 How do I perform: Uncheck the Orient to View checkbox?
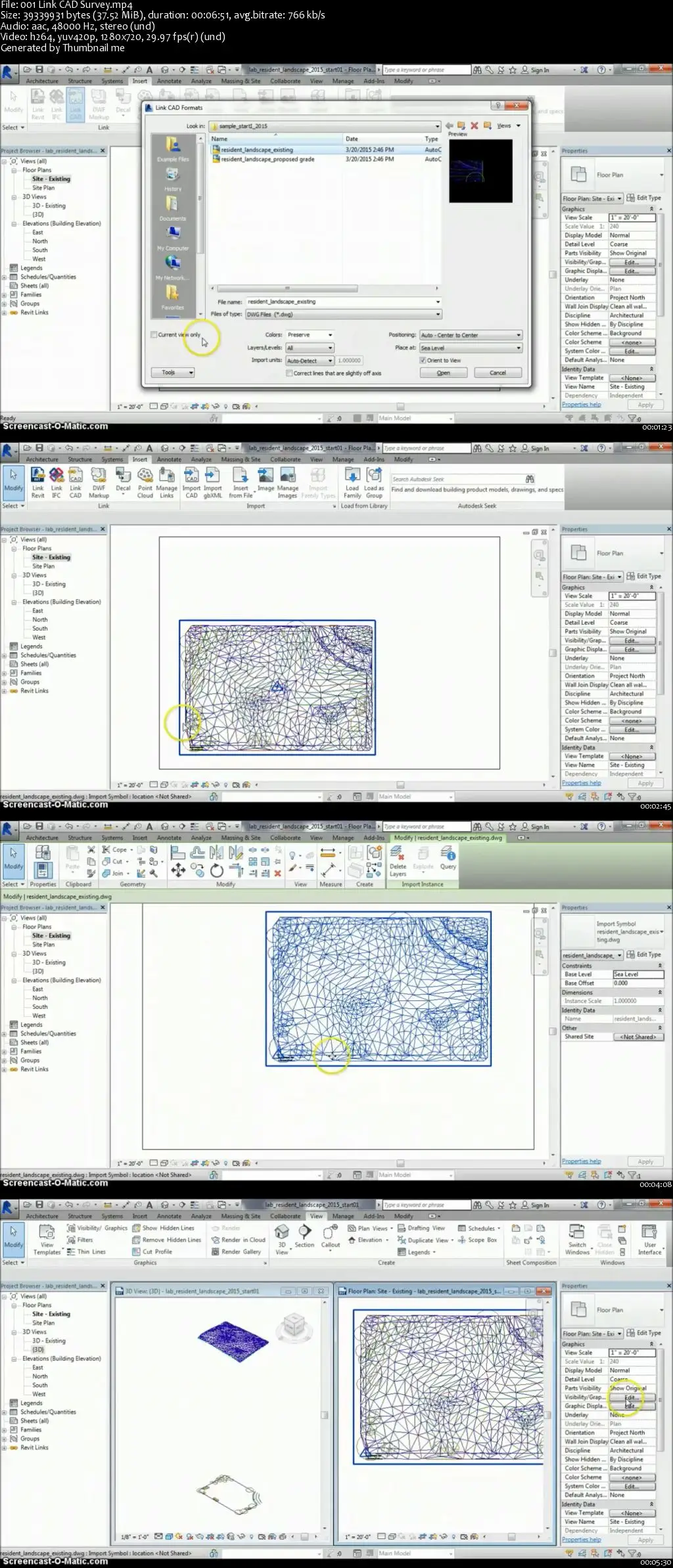[x=423, y=360]
